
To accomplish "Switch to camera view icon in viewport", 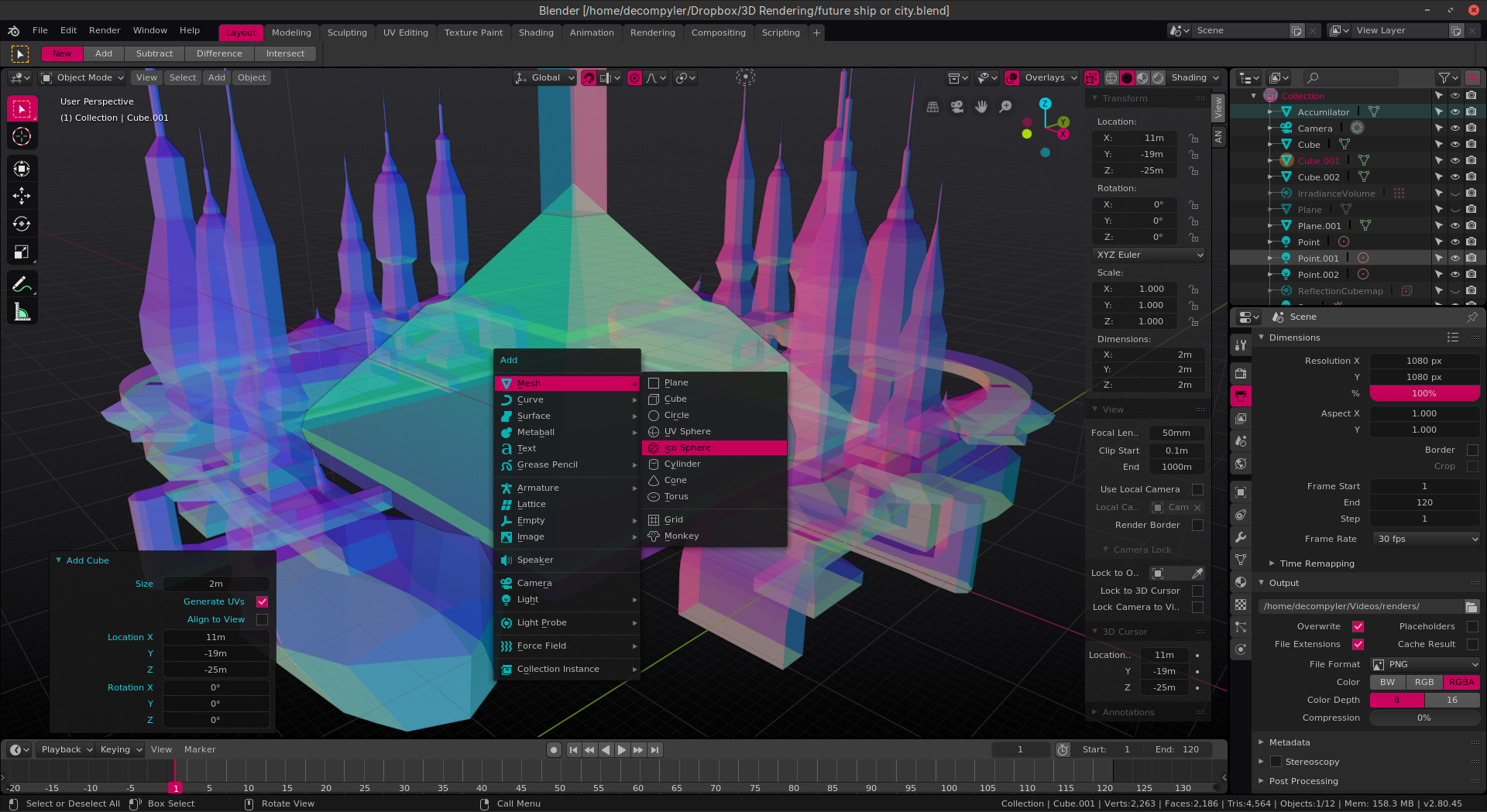I will tap(957, 107).
